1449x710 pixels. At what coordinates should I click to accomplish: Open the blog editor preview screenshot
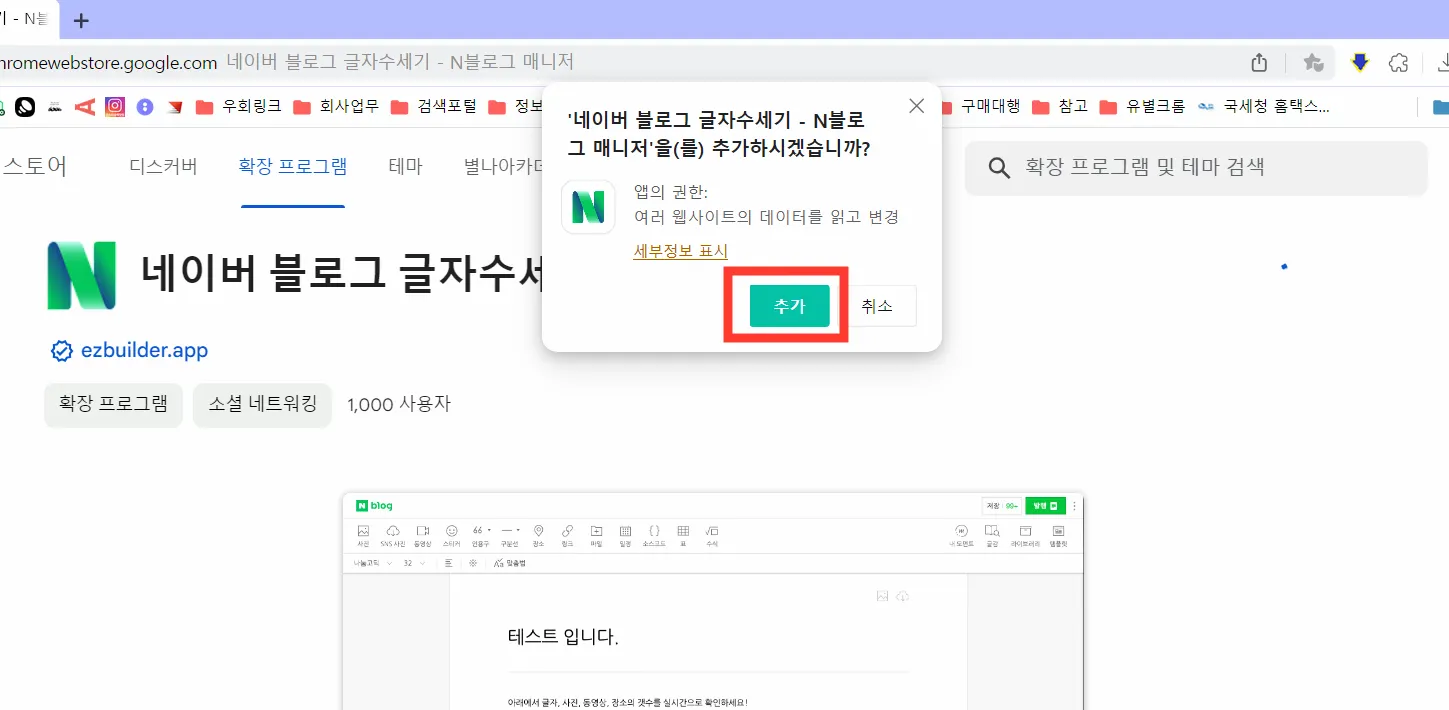click(713, 600)
